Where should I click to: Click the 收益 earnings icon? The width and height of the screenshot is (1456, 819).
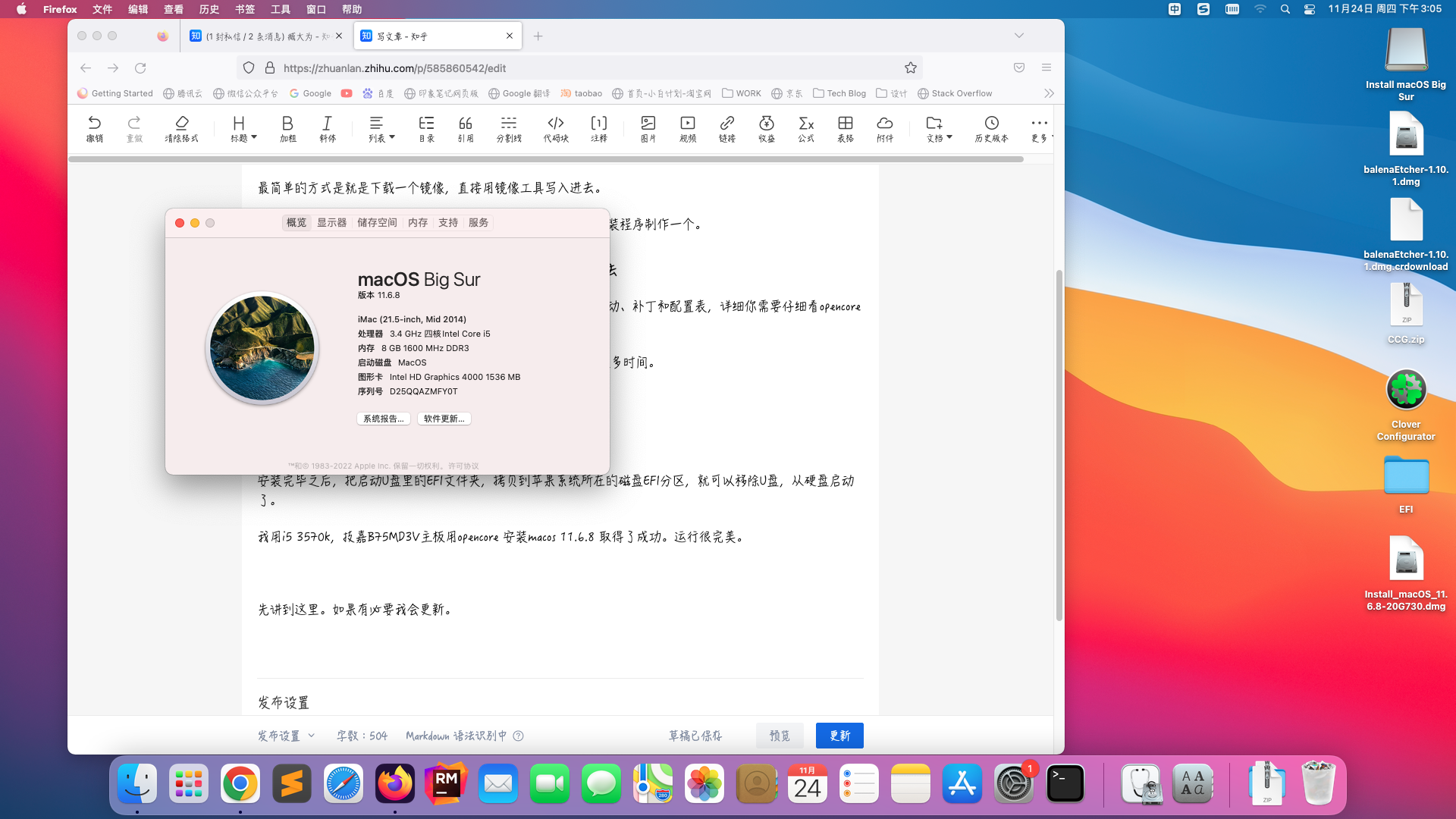click(x=767, y=128)
